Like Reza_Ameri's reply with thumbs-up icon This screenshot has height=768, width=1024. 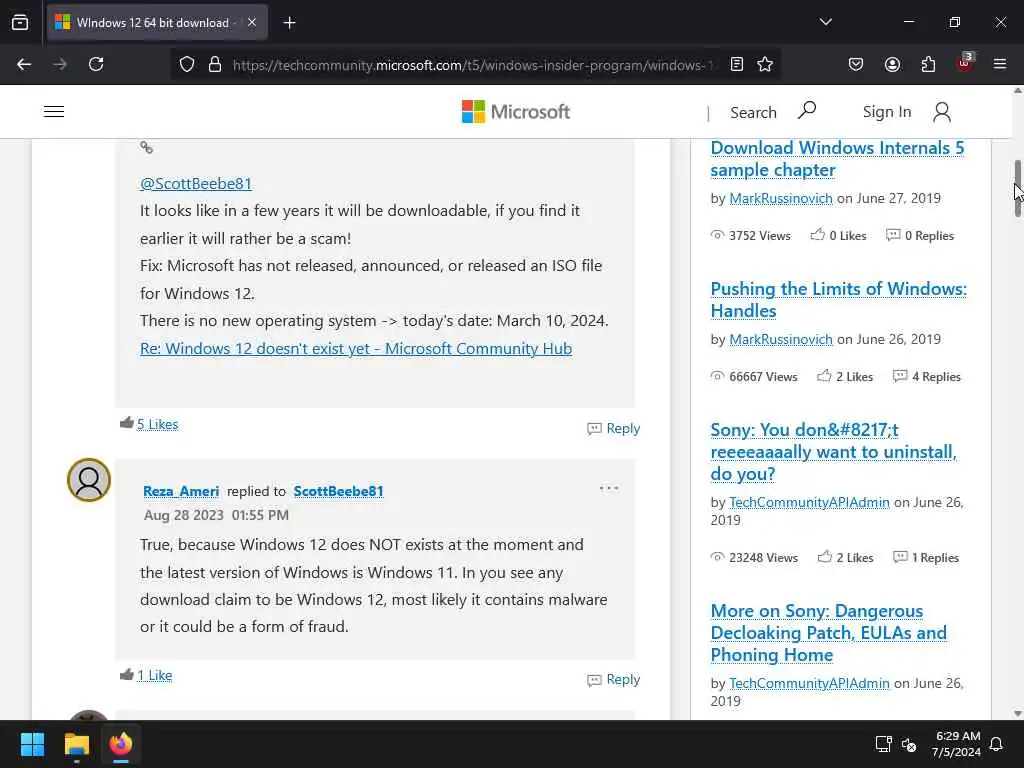coord(126,674)
